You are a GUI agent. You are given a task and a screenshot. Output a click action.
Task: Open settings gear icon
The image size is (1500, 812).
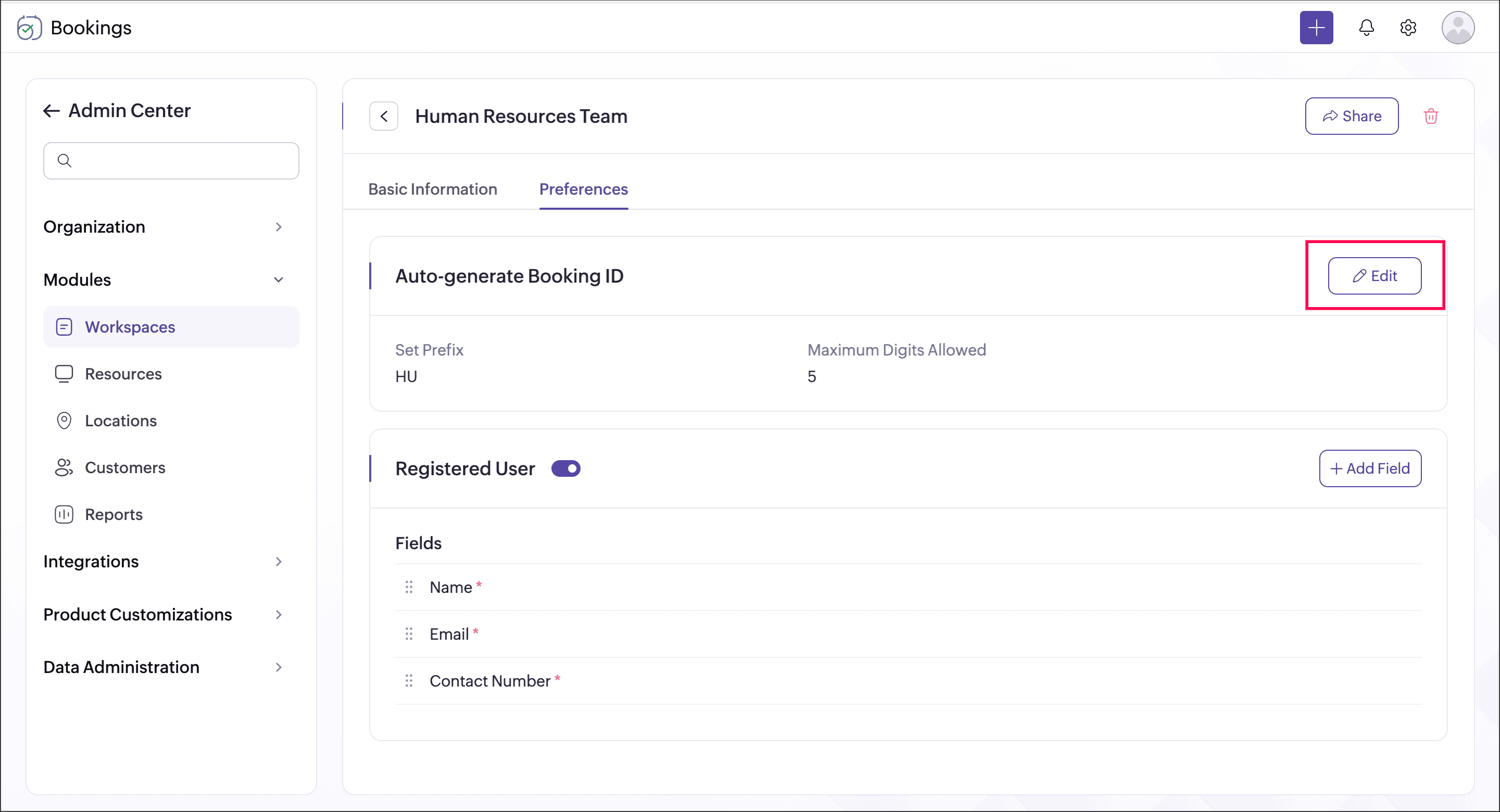1408,28
